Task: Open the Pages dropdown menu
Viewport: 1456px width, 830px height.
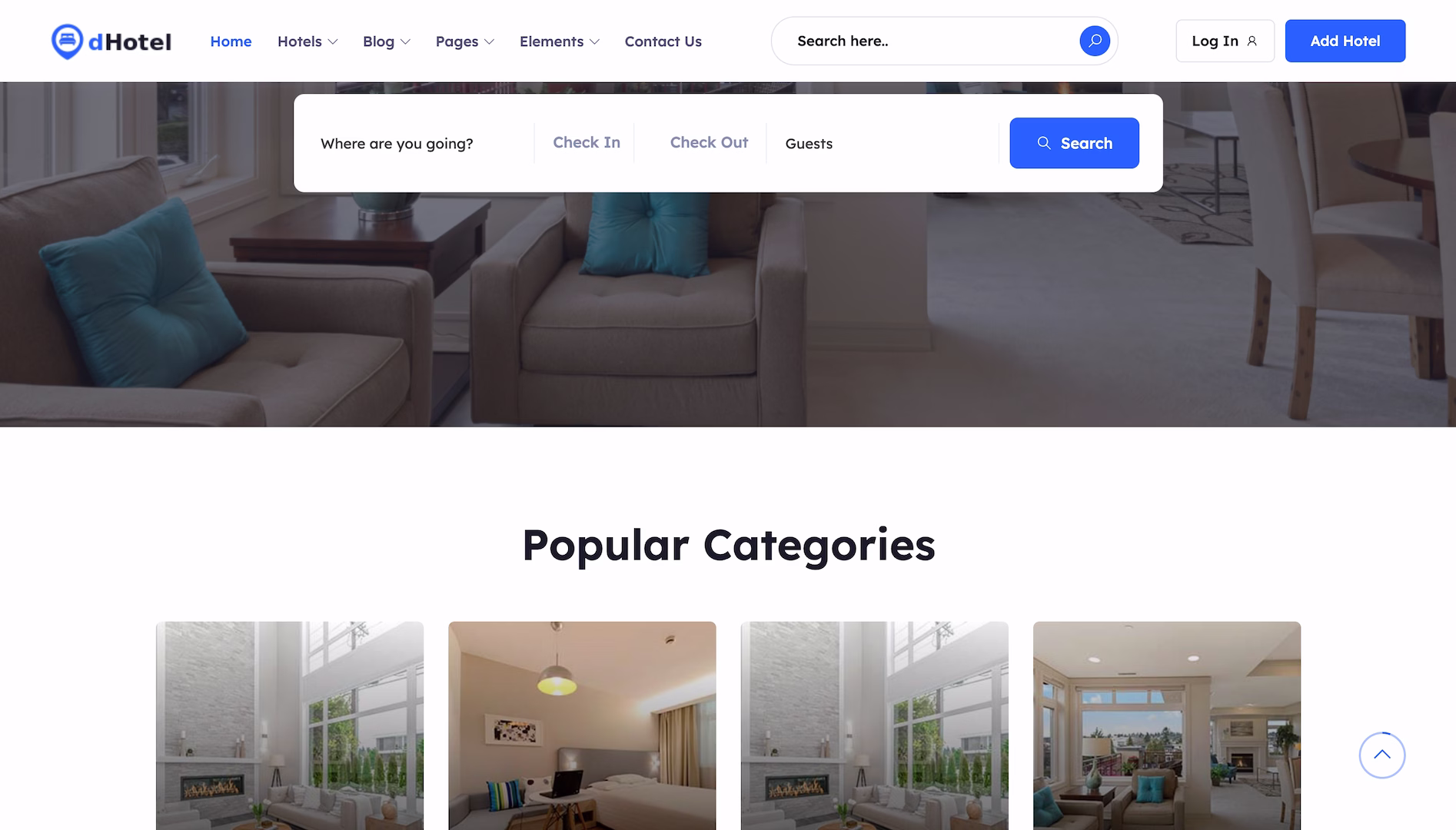Action: (464, 41)
